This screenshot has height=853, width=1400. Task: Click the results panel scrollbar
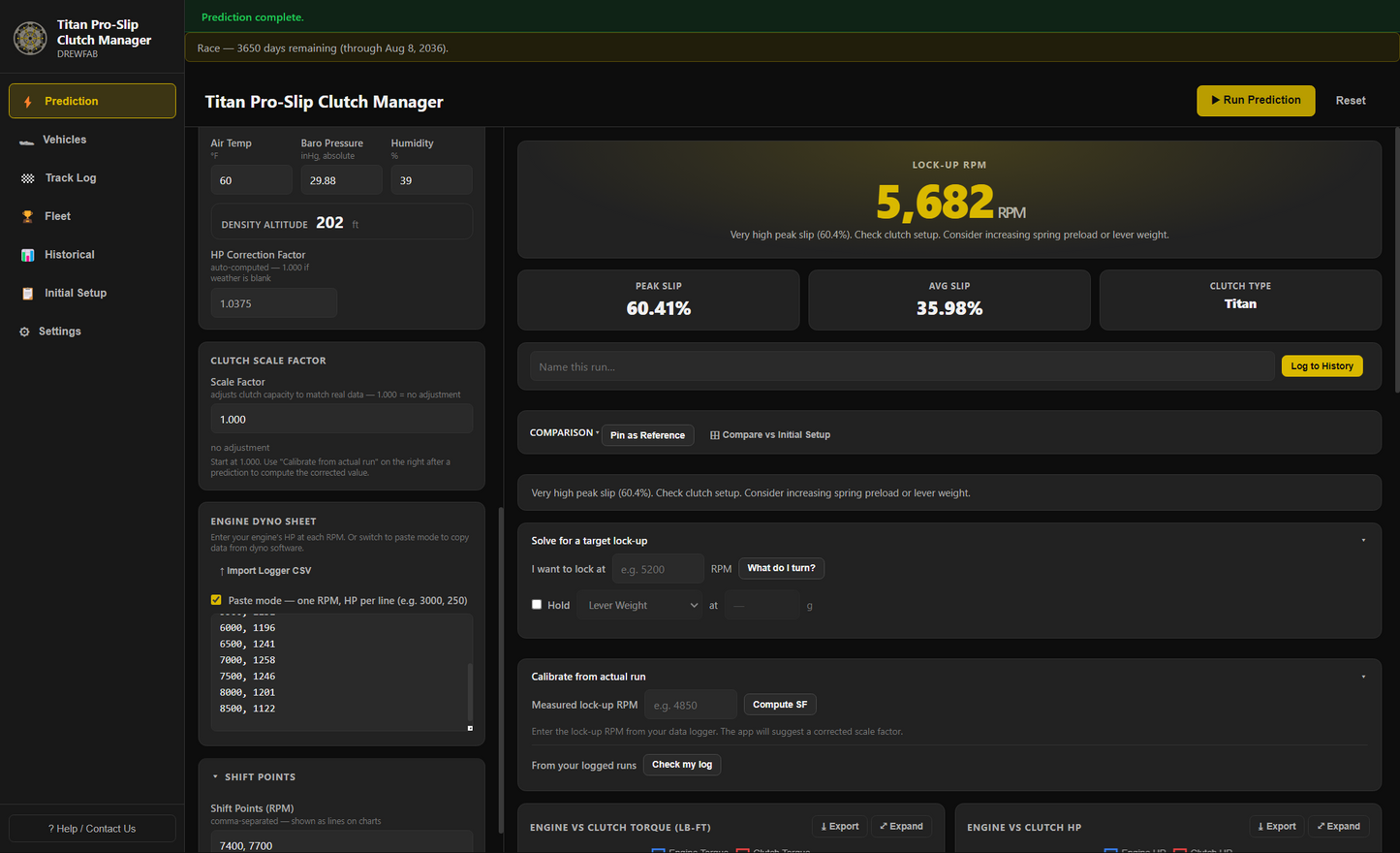(x=1396, y=259)
